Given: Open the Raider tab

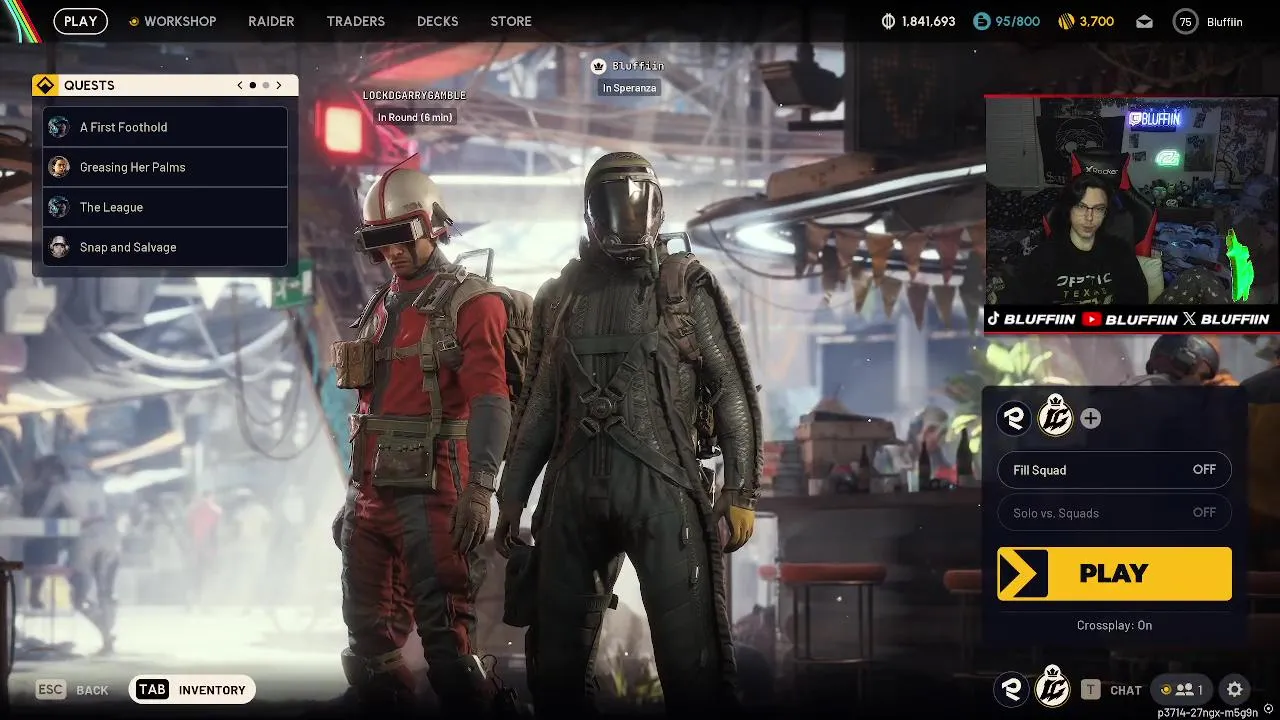Looking at the screenshot, I should (271, 21).
